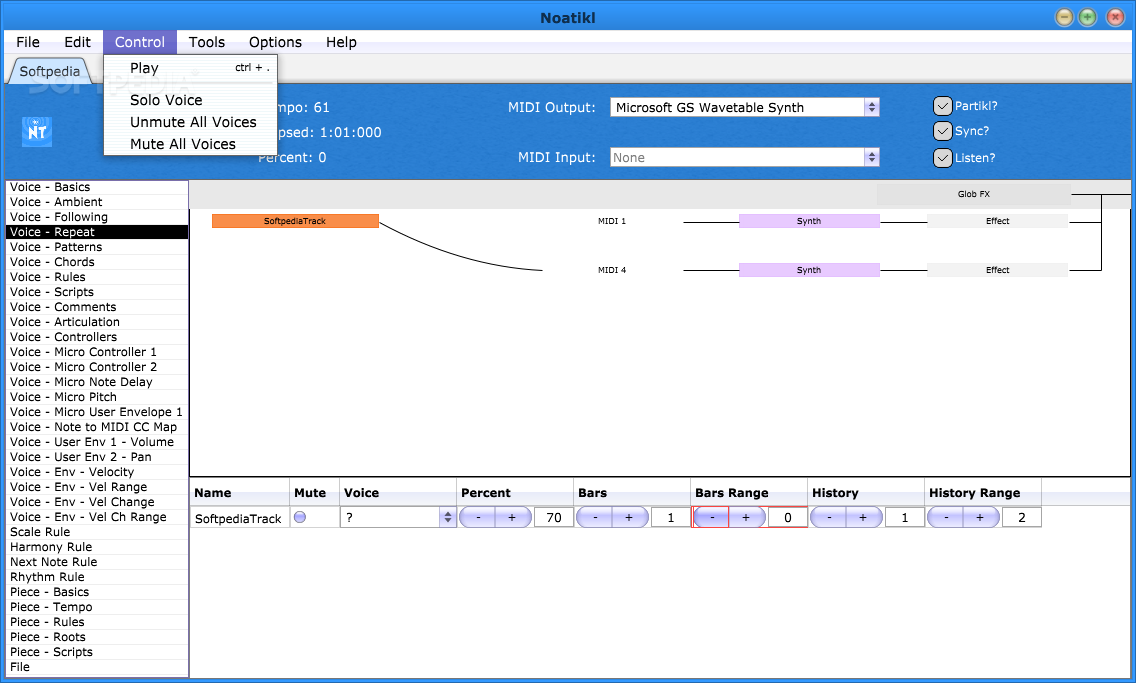Select Voice - Ambient in the view list
This screenshot has height=683, width=1136.
coord(97,202)
